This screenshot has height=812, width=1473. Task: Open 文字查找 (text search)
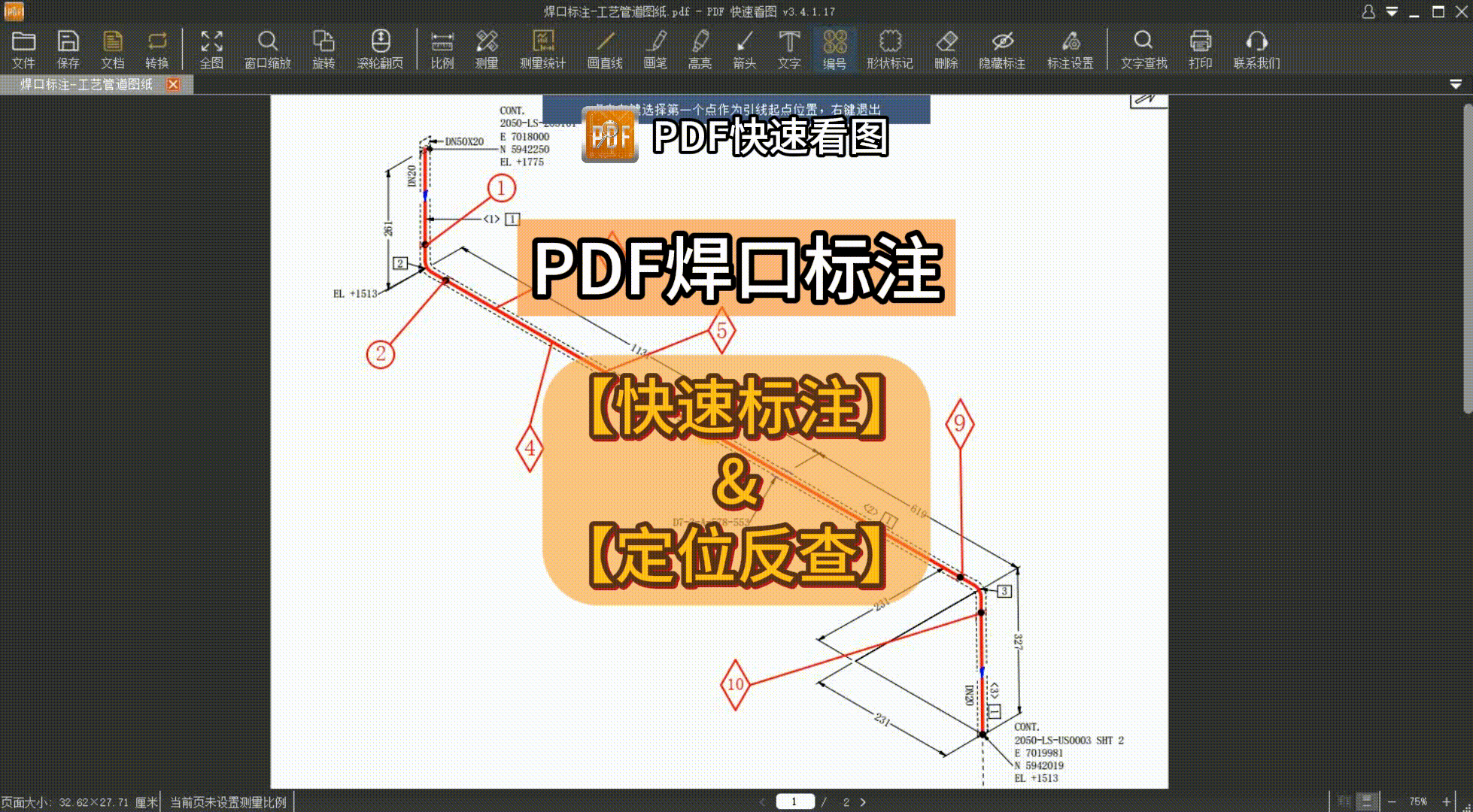[1143, 50]
